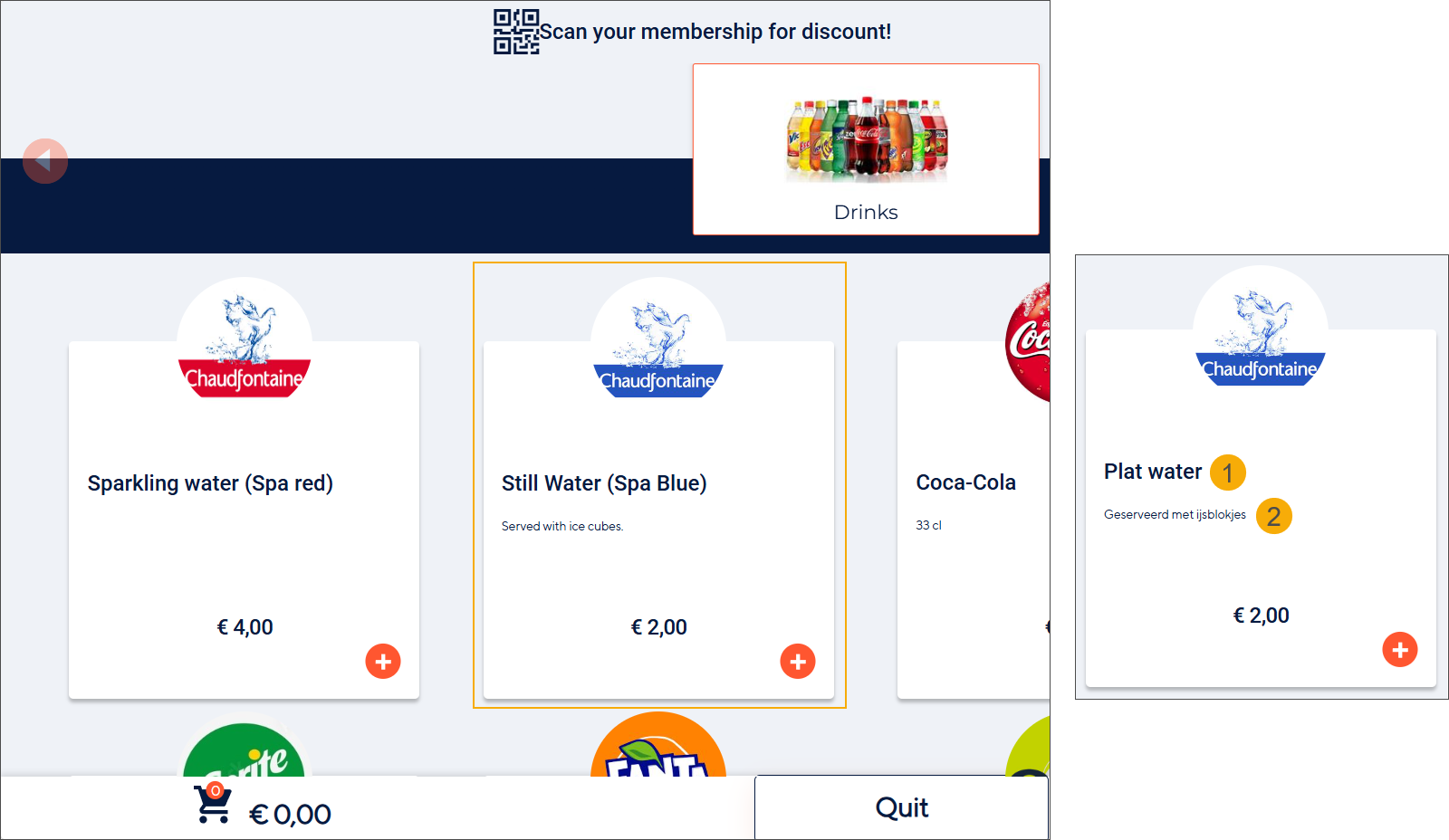The width and height of the screenshot is (1449, 840).
Task: Click the Sprite logo
Action: [x=245, y=749]
